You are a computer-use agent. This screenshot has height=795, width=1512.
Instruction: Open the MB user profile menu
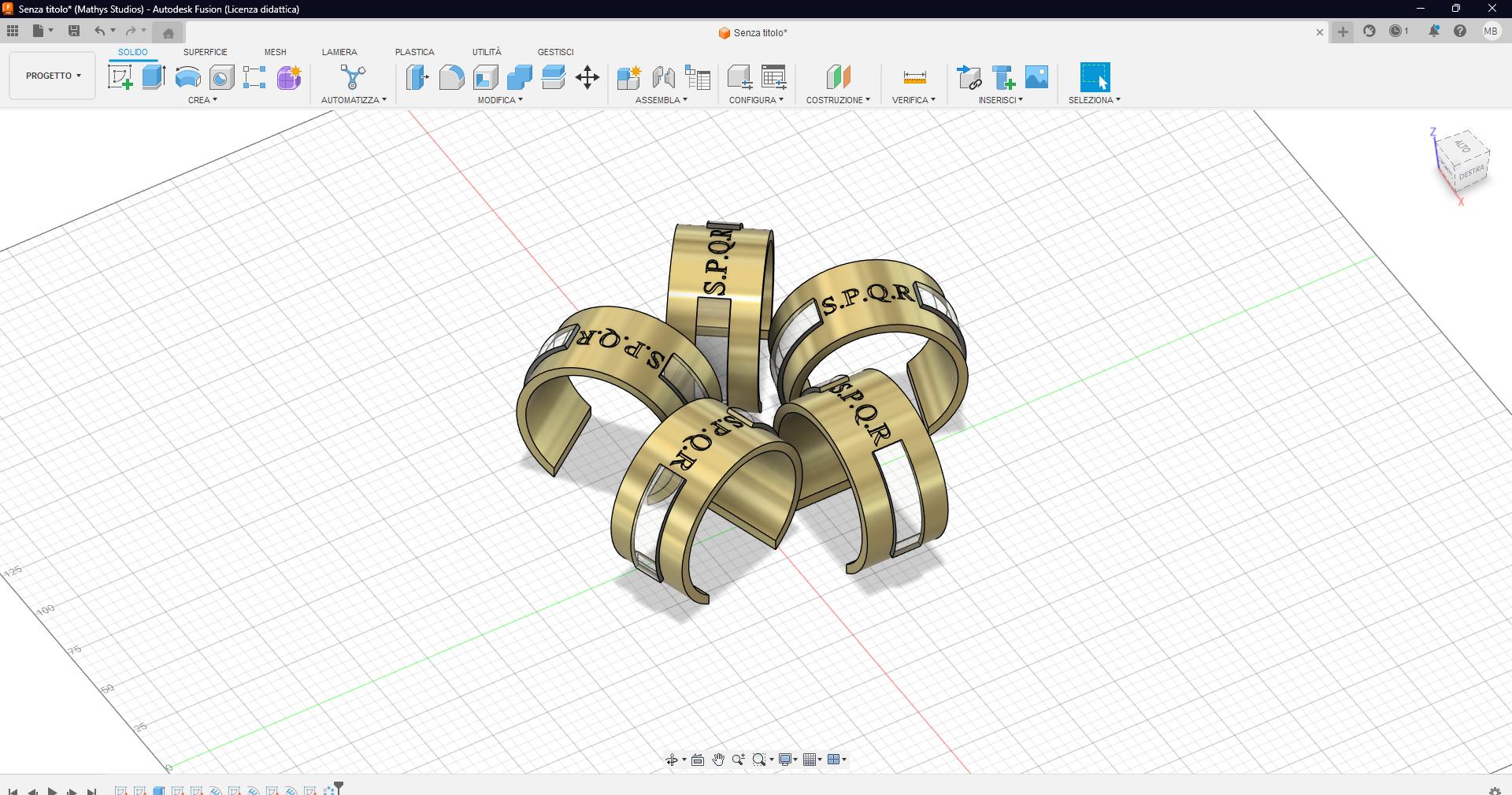point(1491,32)
